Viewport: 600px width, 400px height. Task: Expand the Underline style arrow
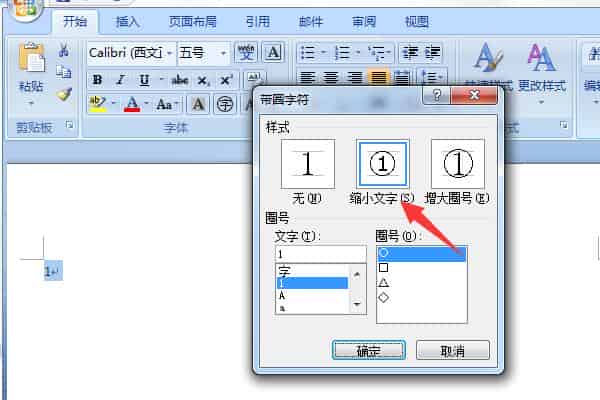(161, 80)
